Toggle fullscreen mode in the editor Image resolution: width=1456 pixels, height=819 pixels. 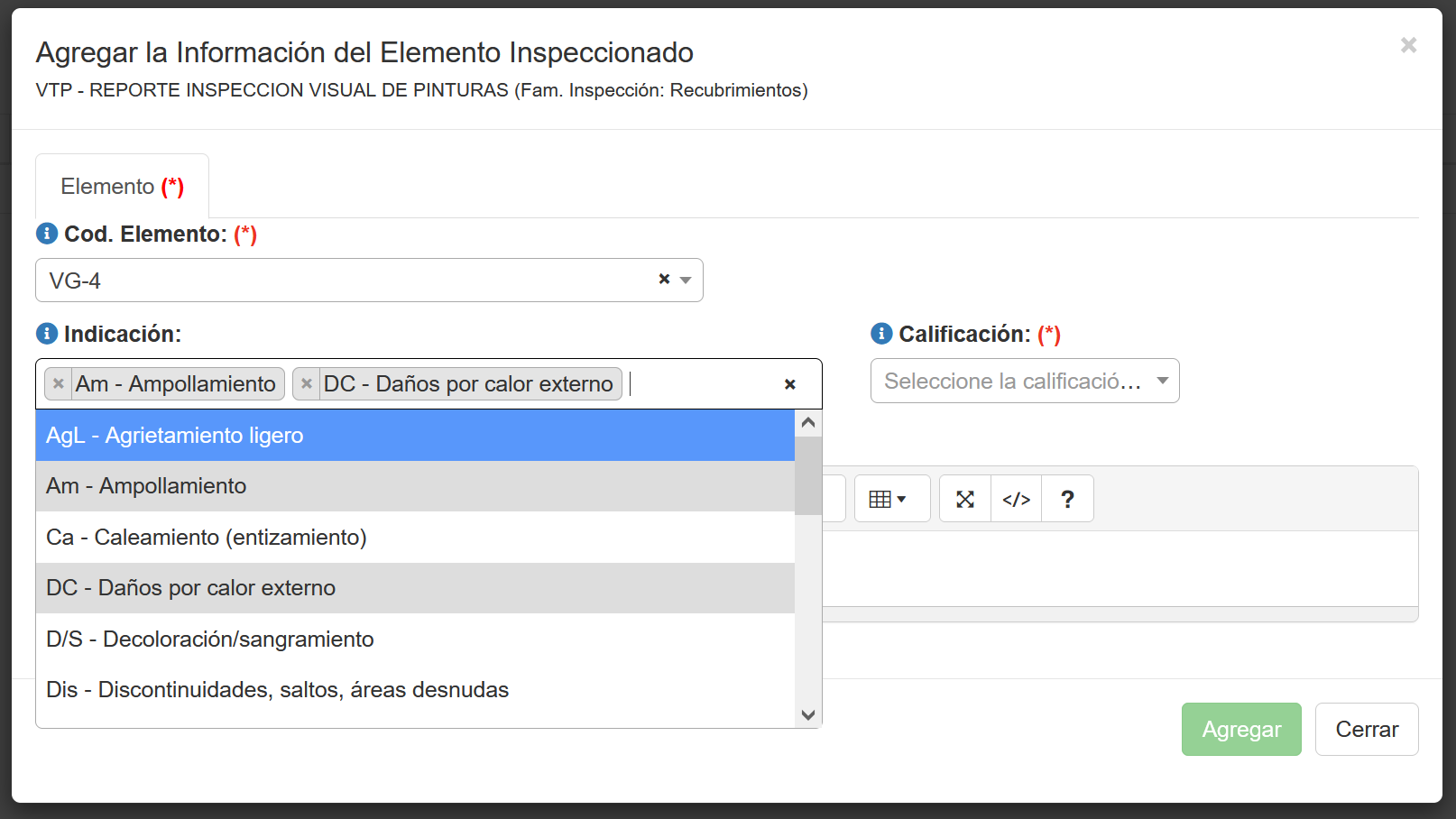coord(965,500)
